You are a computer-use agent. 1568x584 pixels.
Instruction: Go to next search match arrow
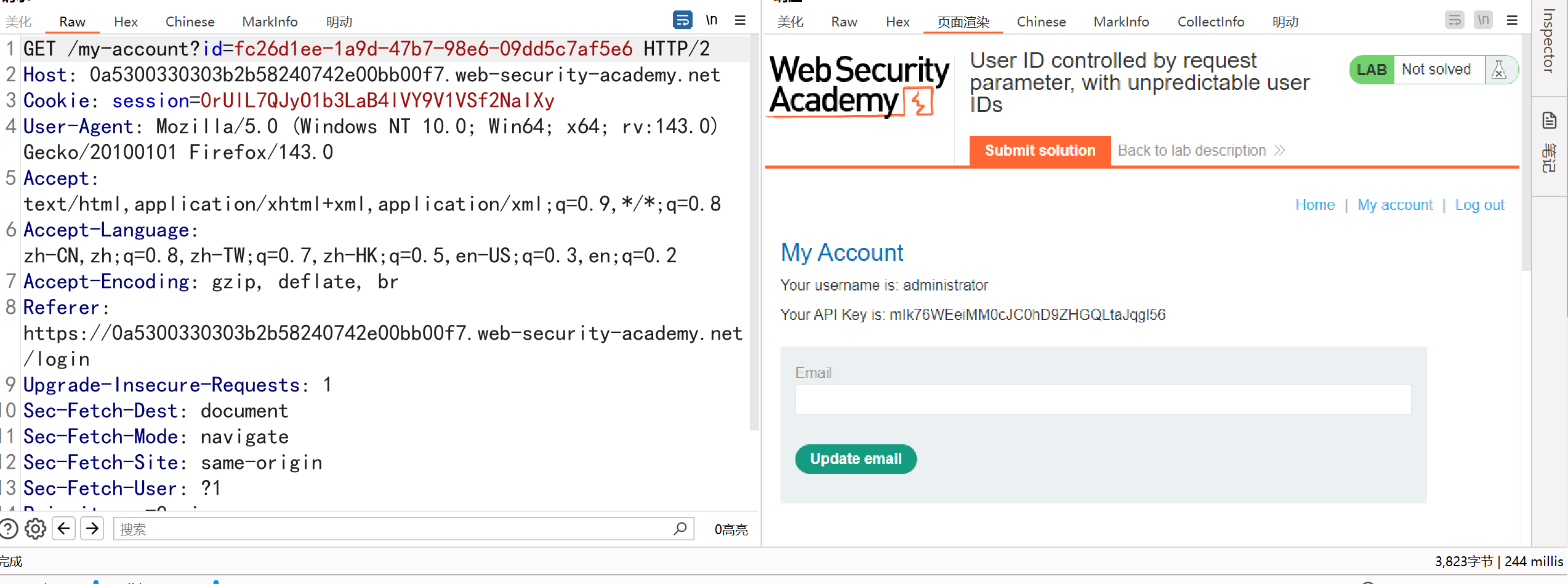92,529
